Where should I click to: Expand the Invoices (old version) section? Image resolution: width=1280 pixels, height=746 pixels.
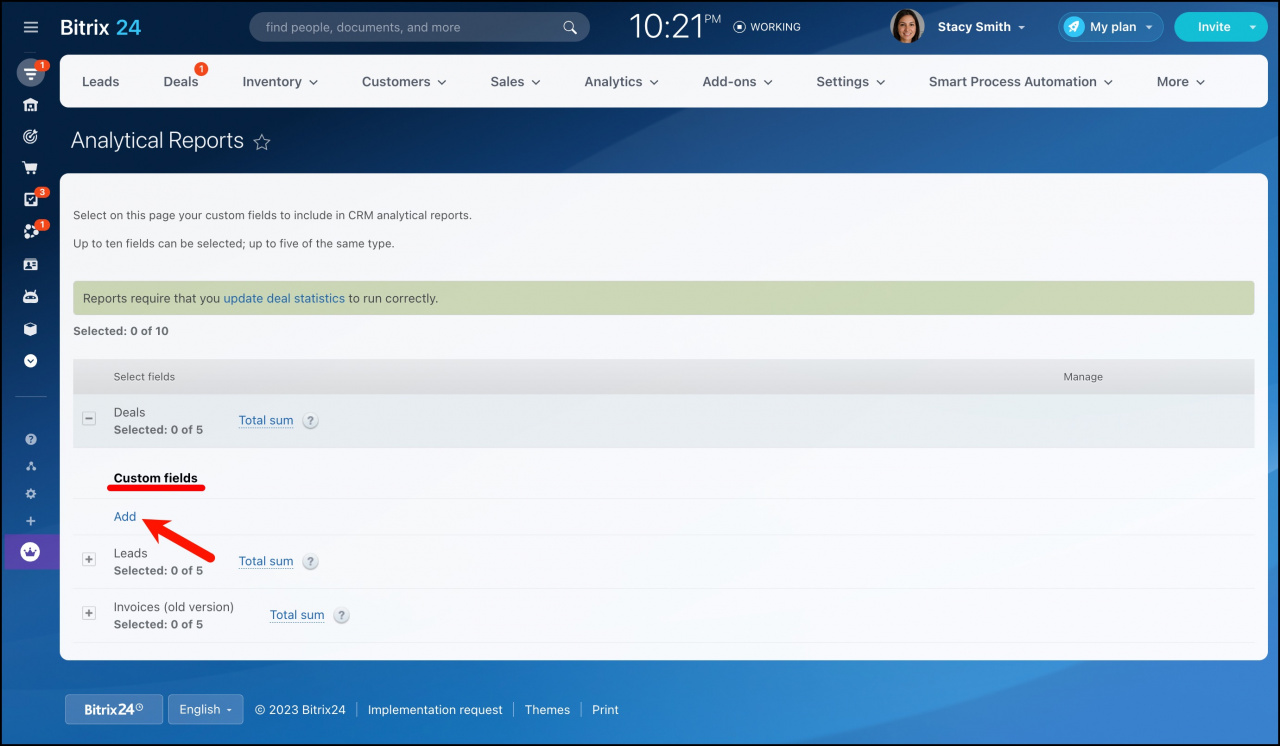pyautogui.click(x=89, y=613)
